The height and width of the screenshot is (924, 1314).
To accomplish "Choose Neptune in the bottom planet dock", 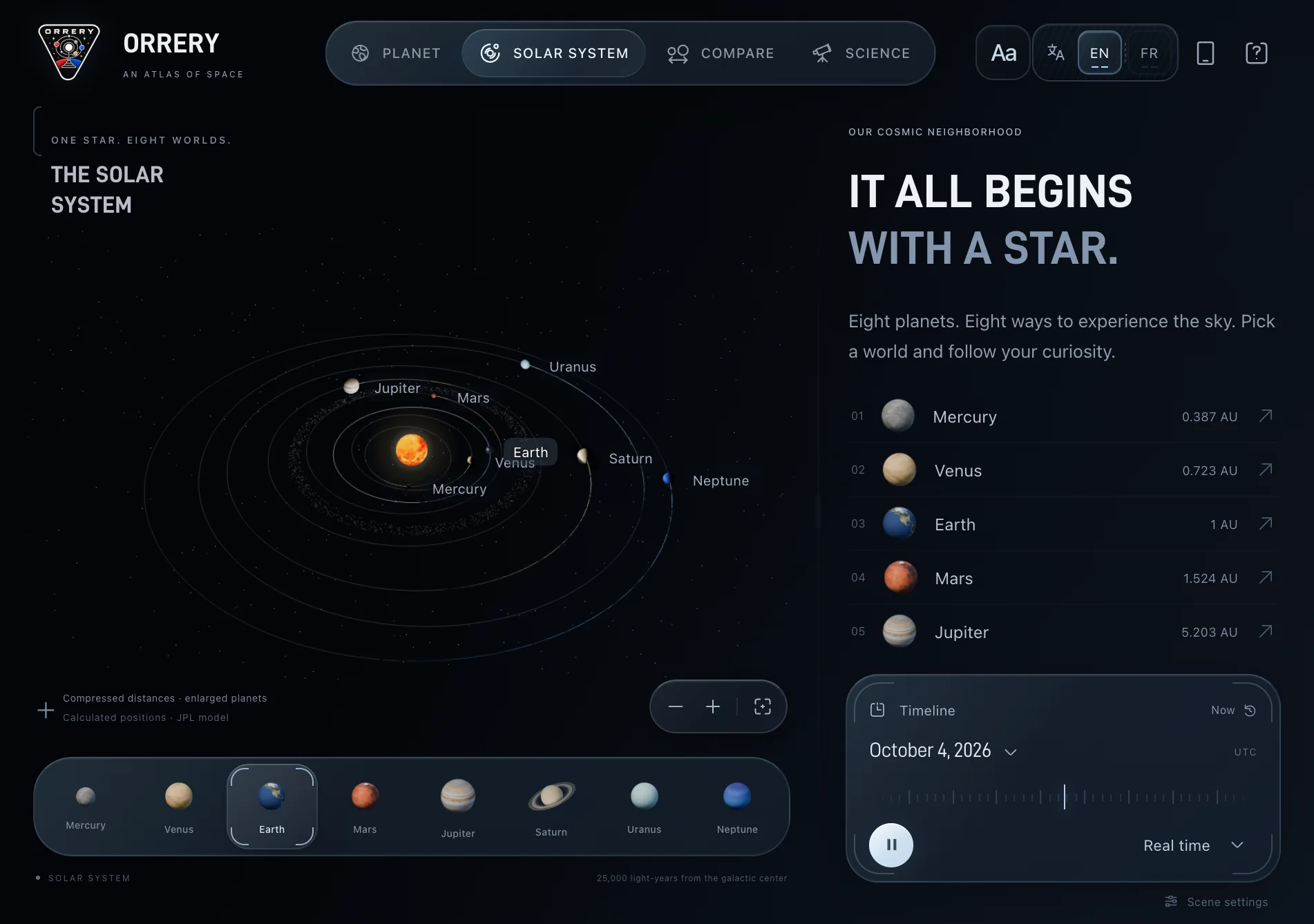I will (737, 807).
